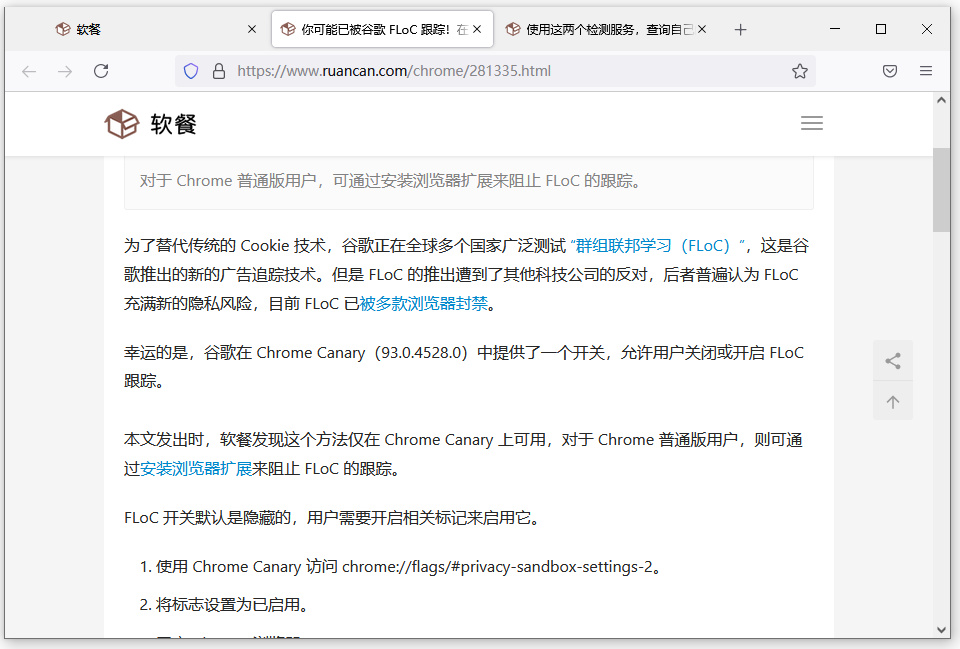Viewport: 960px width, 649px height.
Task: Click the padlock site security icon
Action: coord(218,71)
